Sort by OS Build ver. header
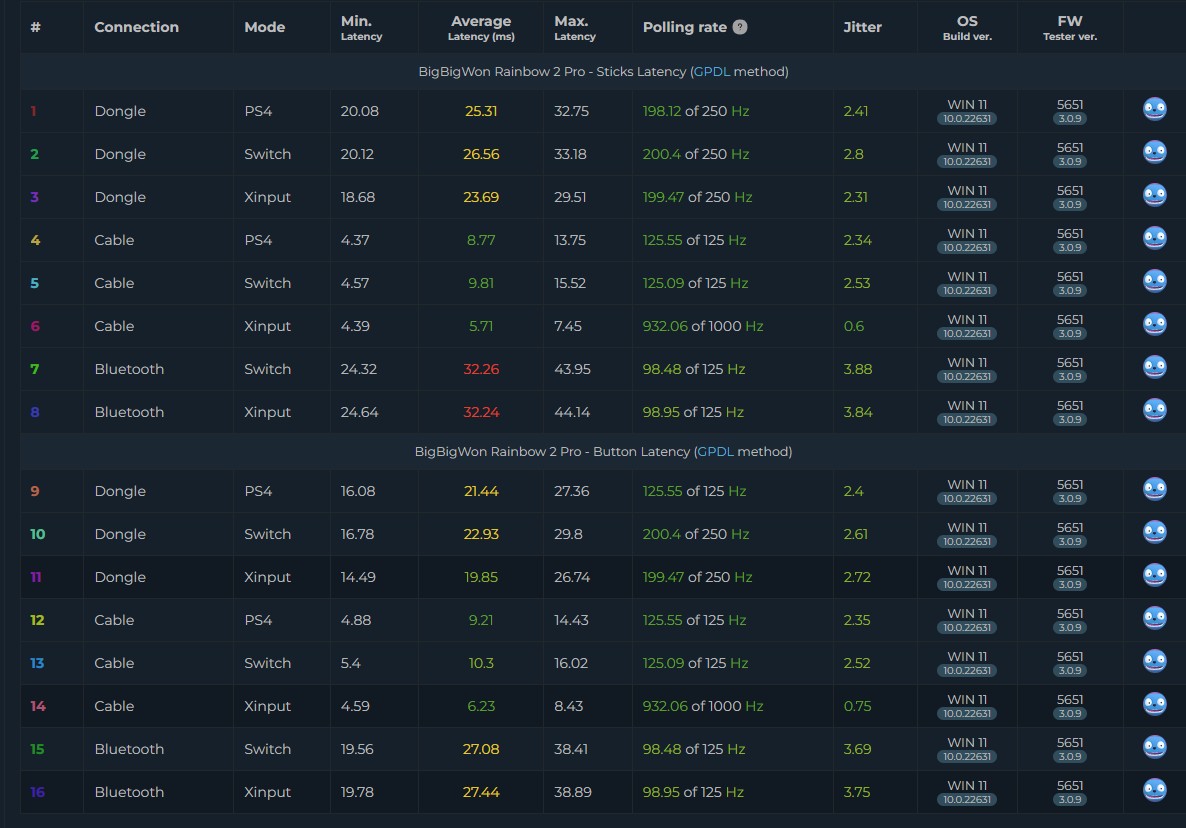Image resolution: width=1186 pixels, height=828 pixels. click(967, 27)
